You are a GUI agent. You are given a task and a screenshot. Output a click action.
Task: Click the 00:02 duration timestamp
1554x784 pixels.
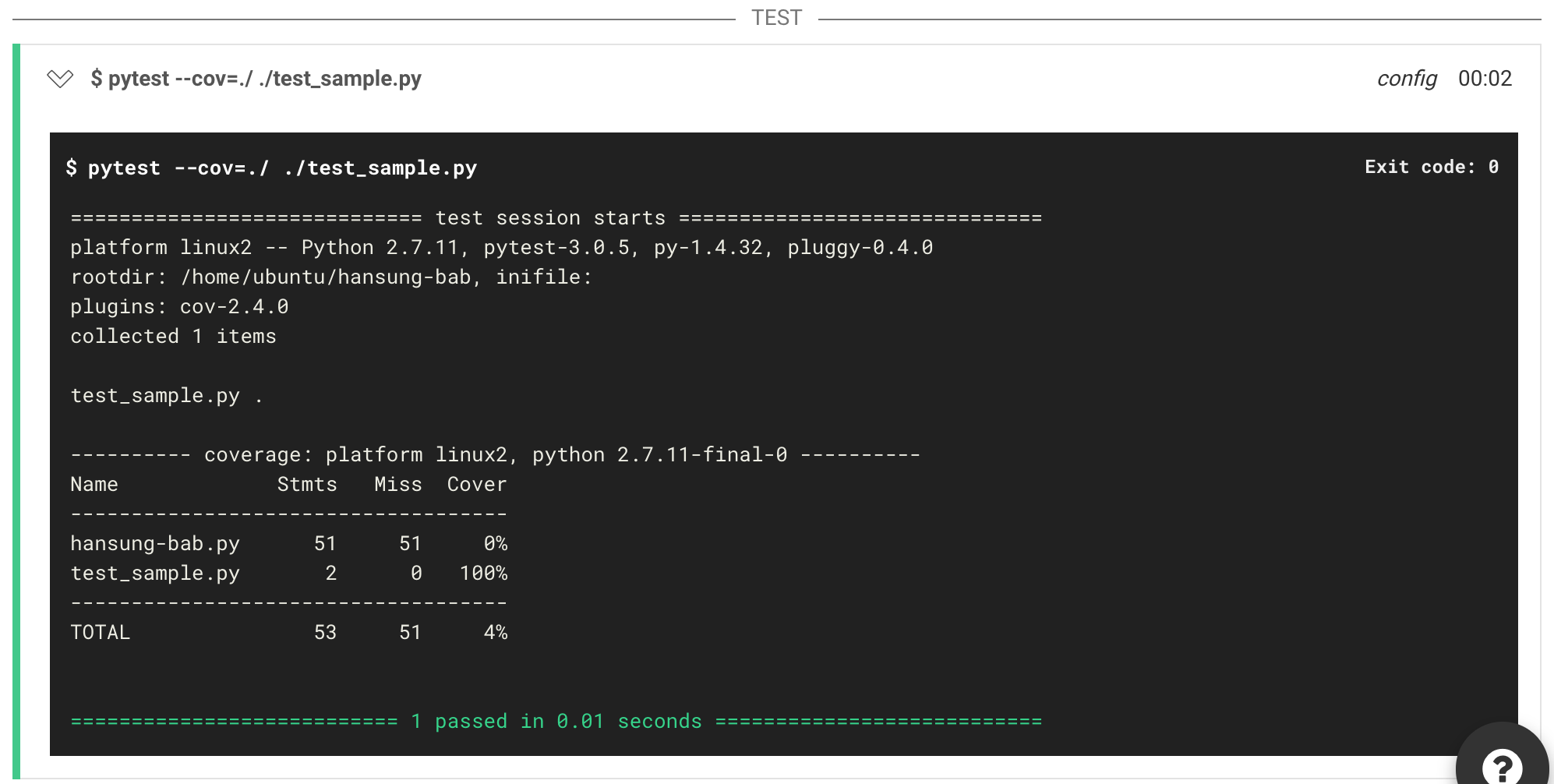point(1485,78)
